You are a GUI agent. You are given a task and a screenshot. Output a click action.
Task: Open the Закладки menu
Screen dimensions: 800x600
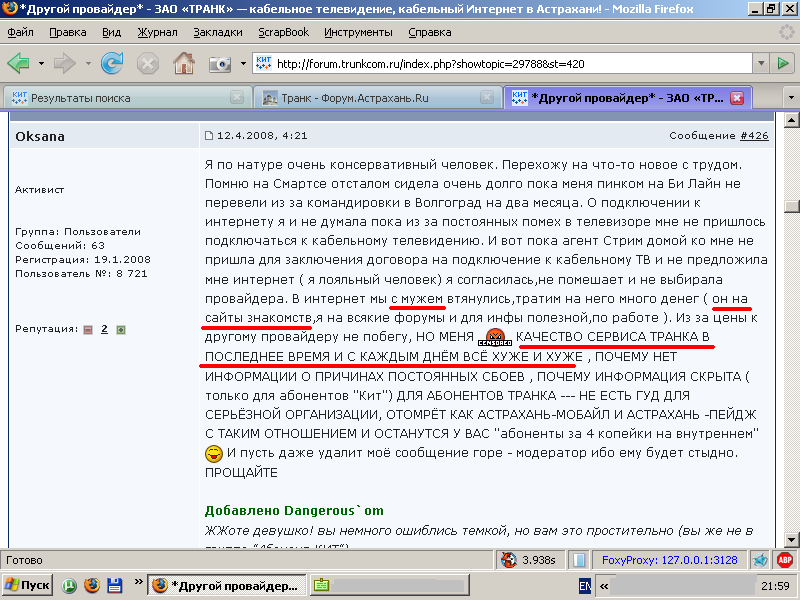[218, 32]
